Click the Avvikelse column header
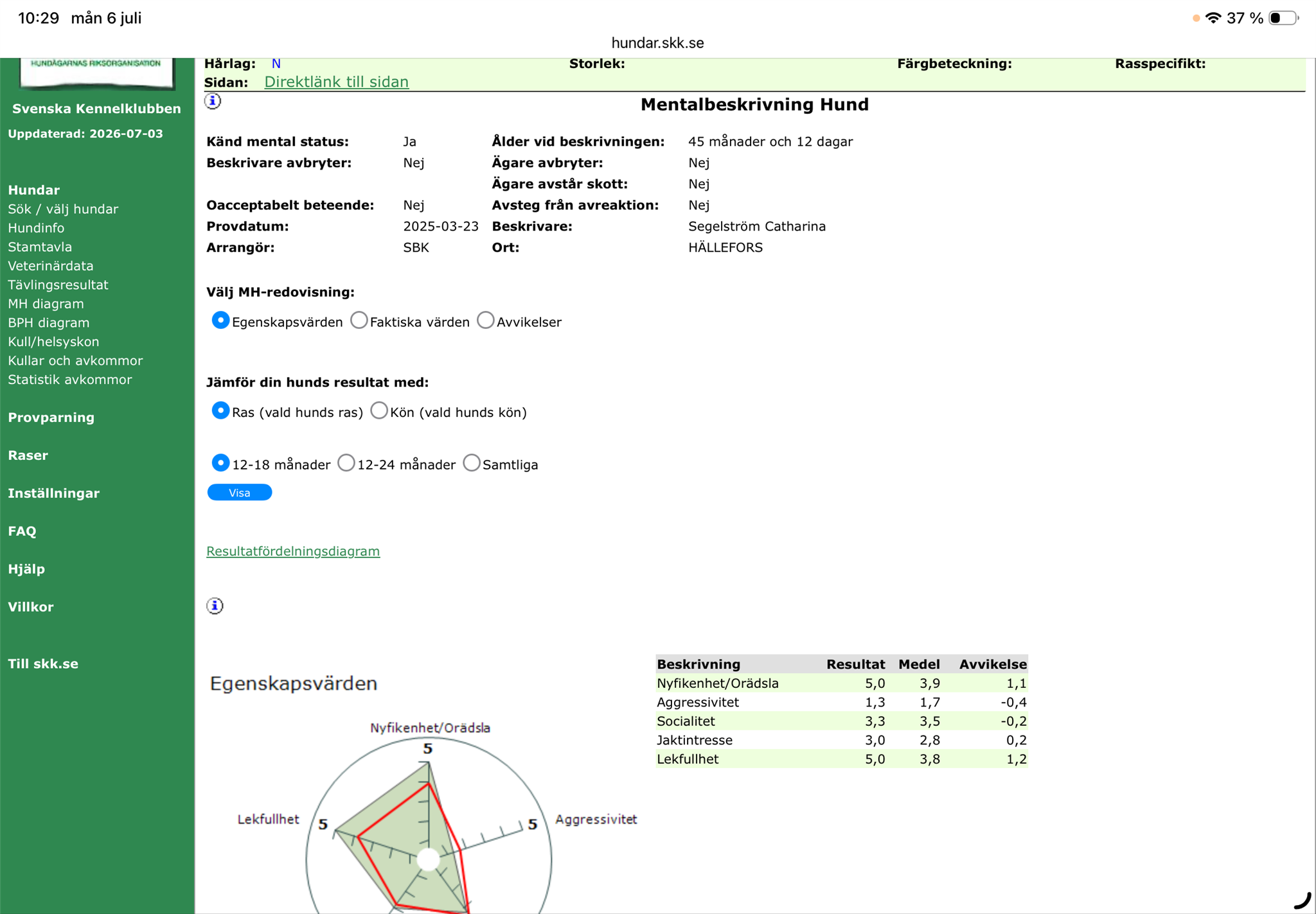The height and width of the screenshot is (914, 1316). pos(993,664)
